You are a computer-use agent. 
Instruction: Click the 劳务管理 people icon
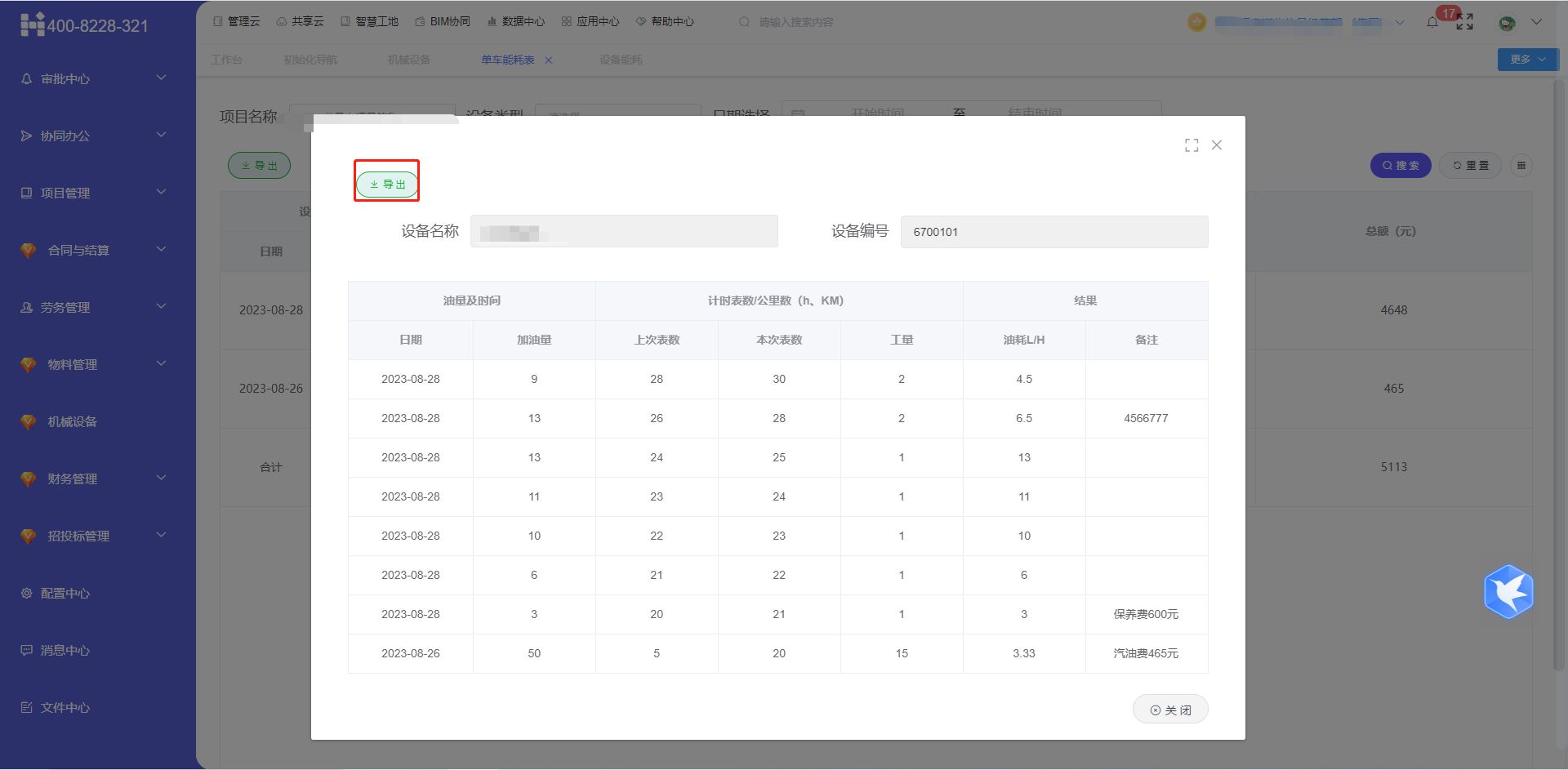click(27, 307)
